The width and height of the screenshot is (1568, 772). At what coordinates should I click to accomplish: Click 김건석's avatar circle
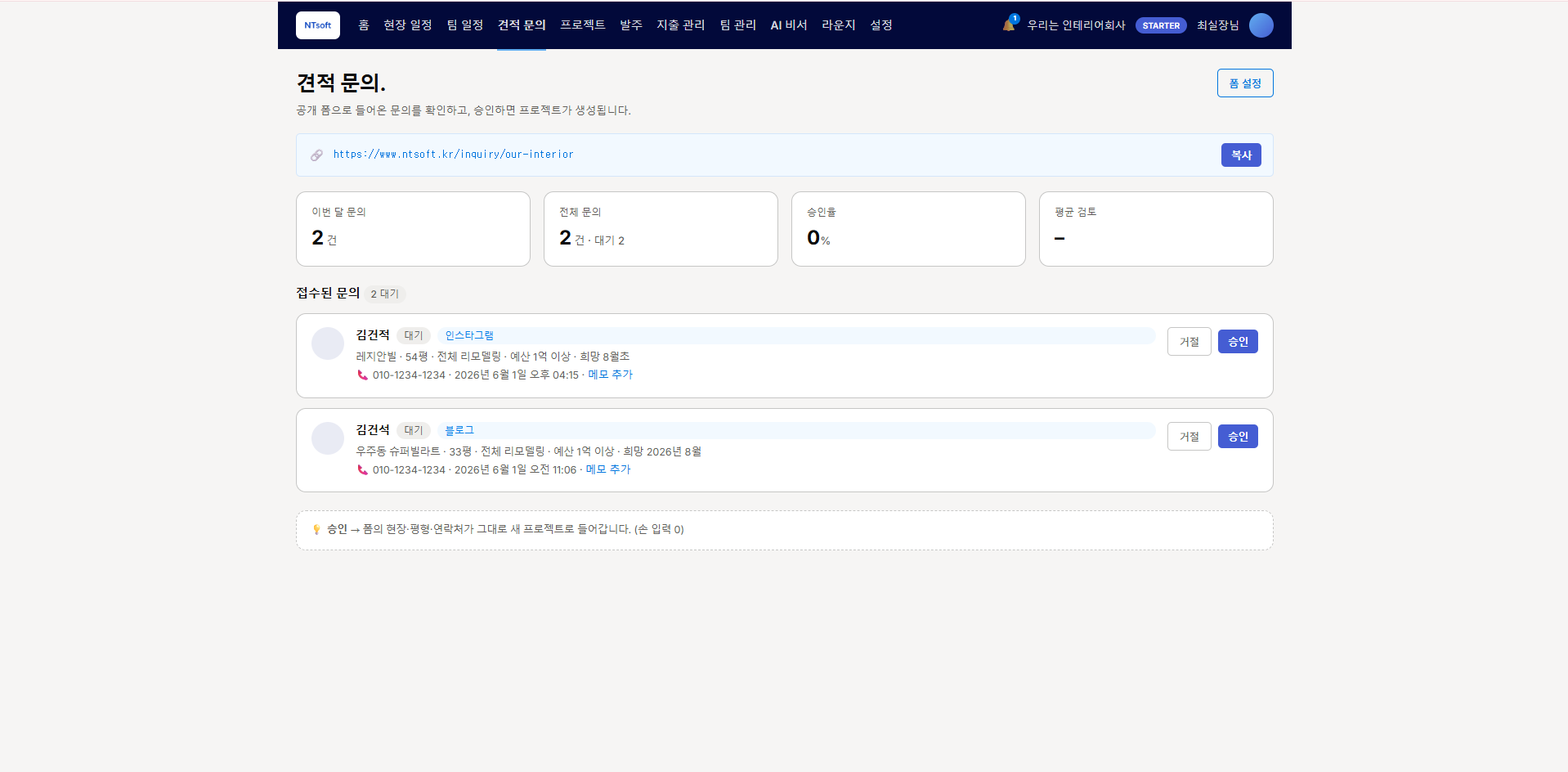click(x=328, y=438)
